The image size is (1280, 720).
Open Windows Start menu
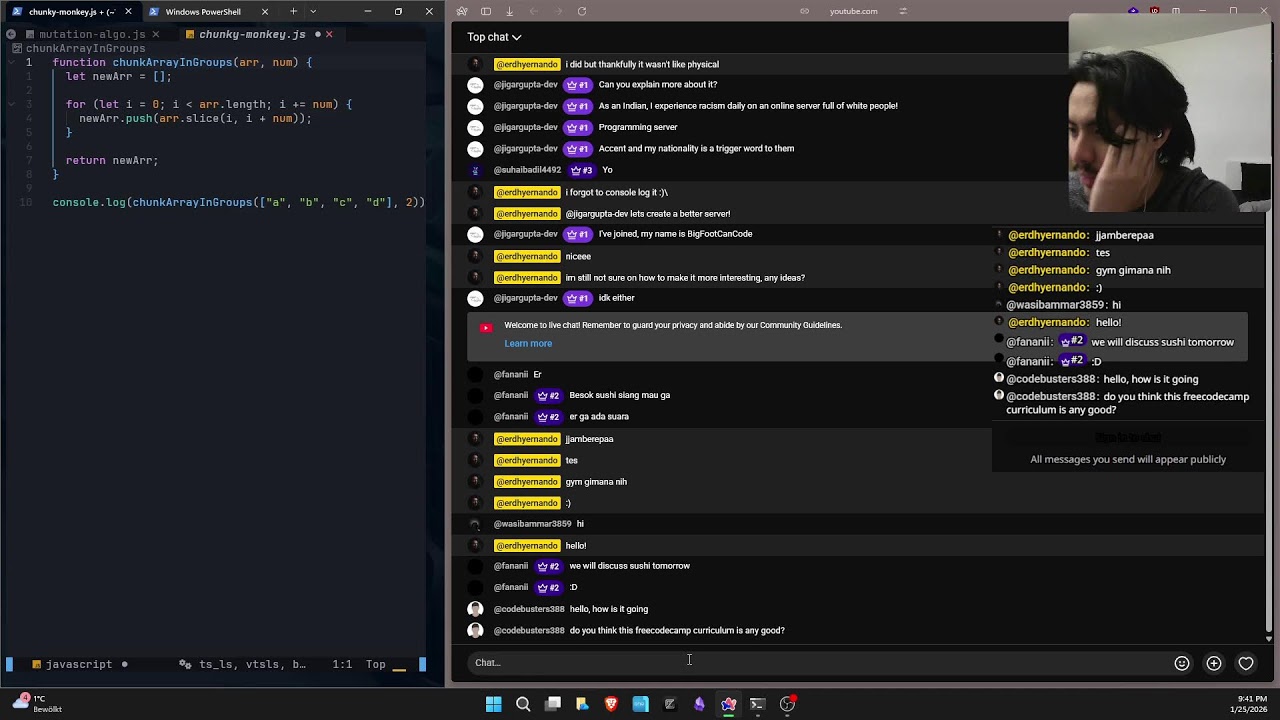pyautogui.click(x=493, y=704)
